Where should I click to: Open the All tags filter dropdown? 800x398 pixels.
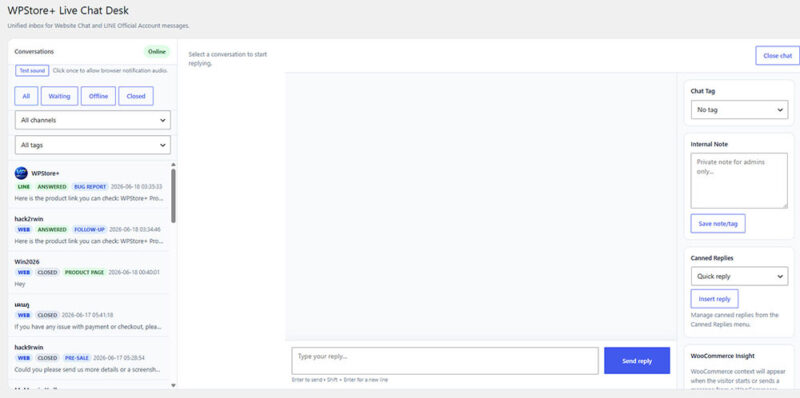pyautogui.click(x=93, y=145)
